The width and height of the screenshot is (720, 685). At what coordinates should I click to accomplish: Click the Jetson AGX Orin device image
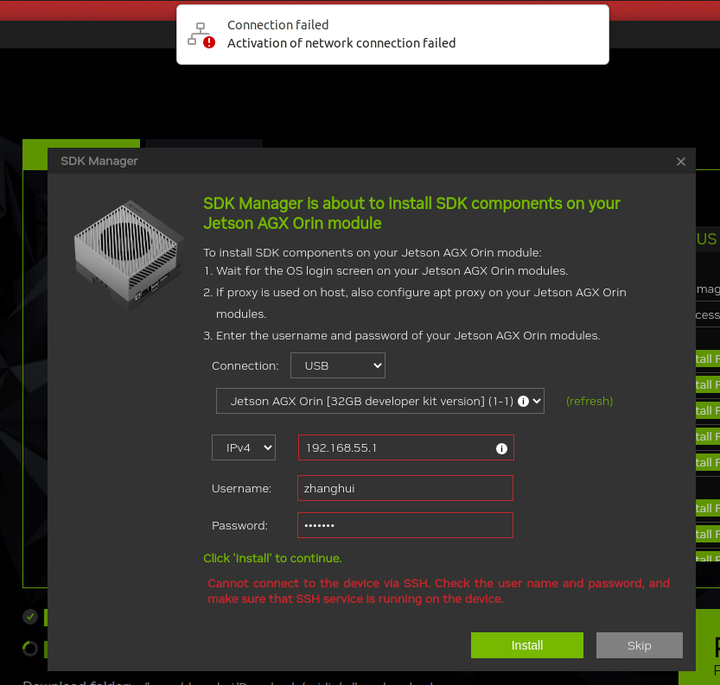(128, 255)
